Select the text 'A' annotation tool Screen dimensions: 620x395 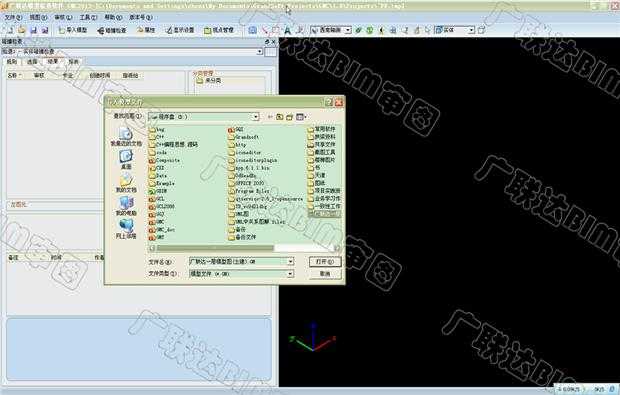point(287,30)
